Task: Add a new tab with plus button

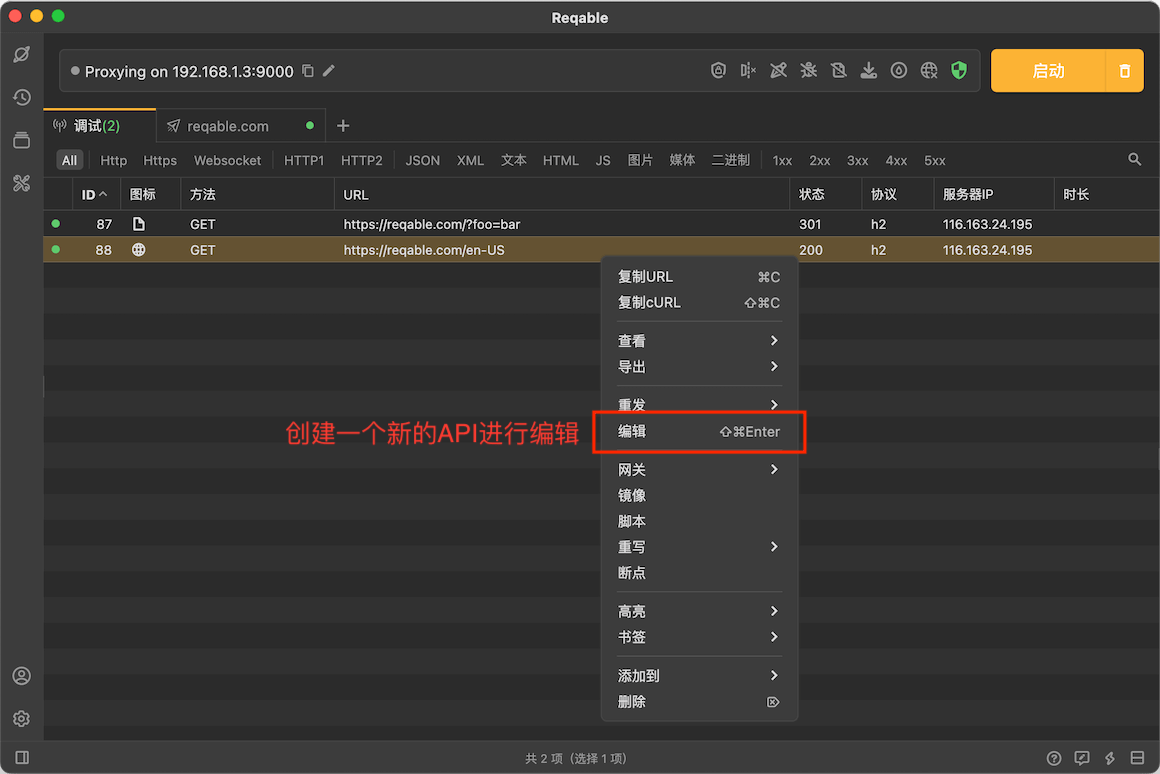Action: [343, 126]
